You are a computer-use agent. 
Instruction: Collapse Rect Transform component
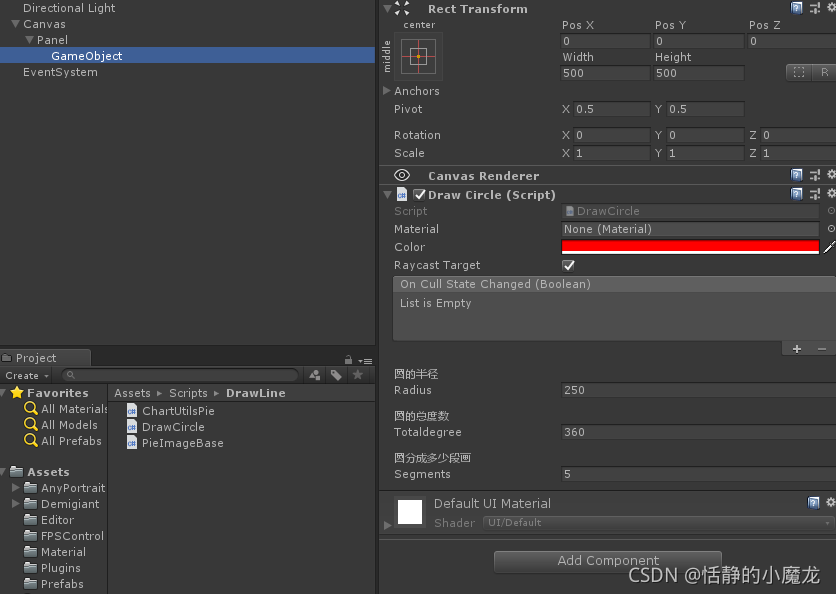388,8
